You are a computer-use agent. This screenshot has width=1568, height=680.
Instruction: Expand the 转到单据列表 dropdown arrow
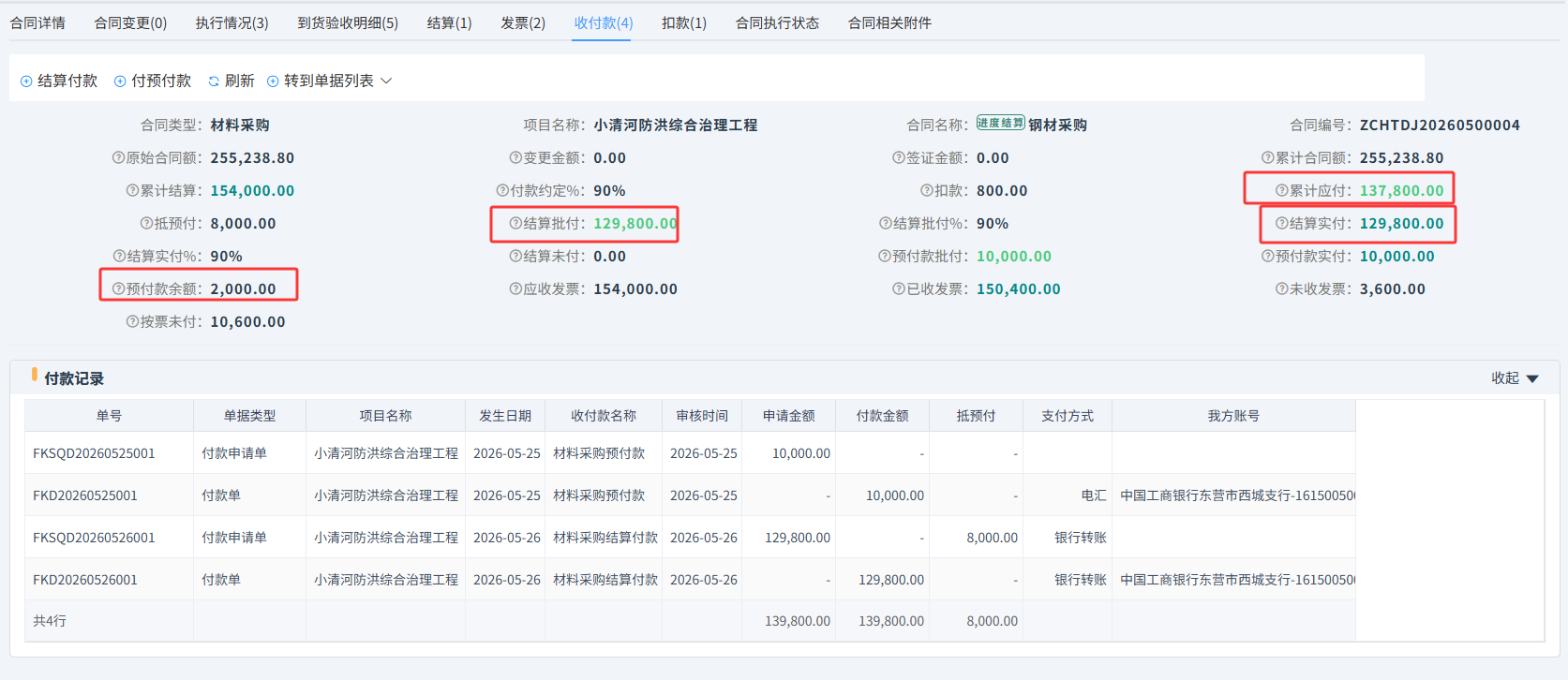[x=386, y=81]
